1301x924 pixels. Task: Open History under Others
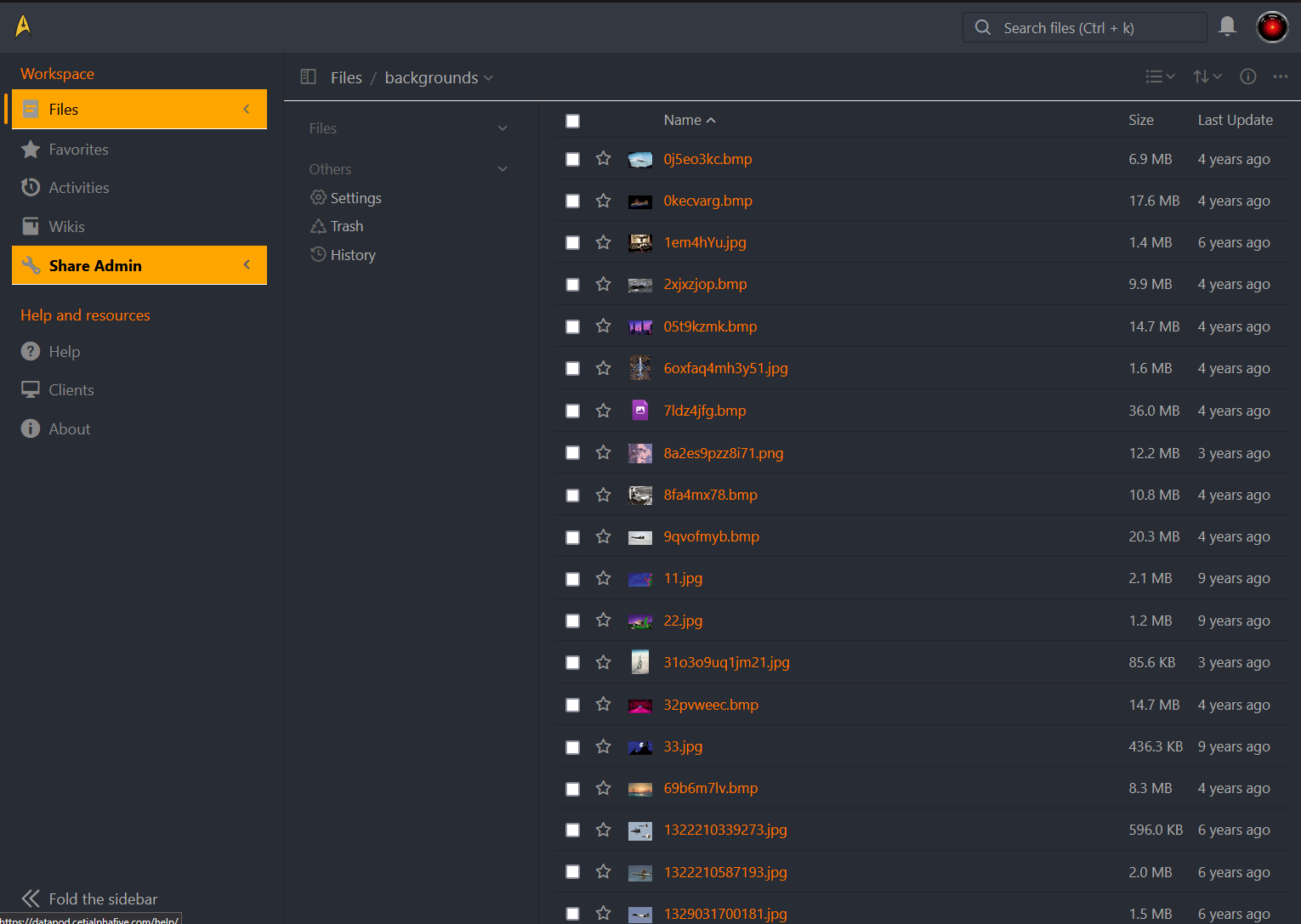tap(352, 254)
